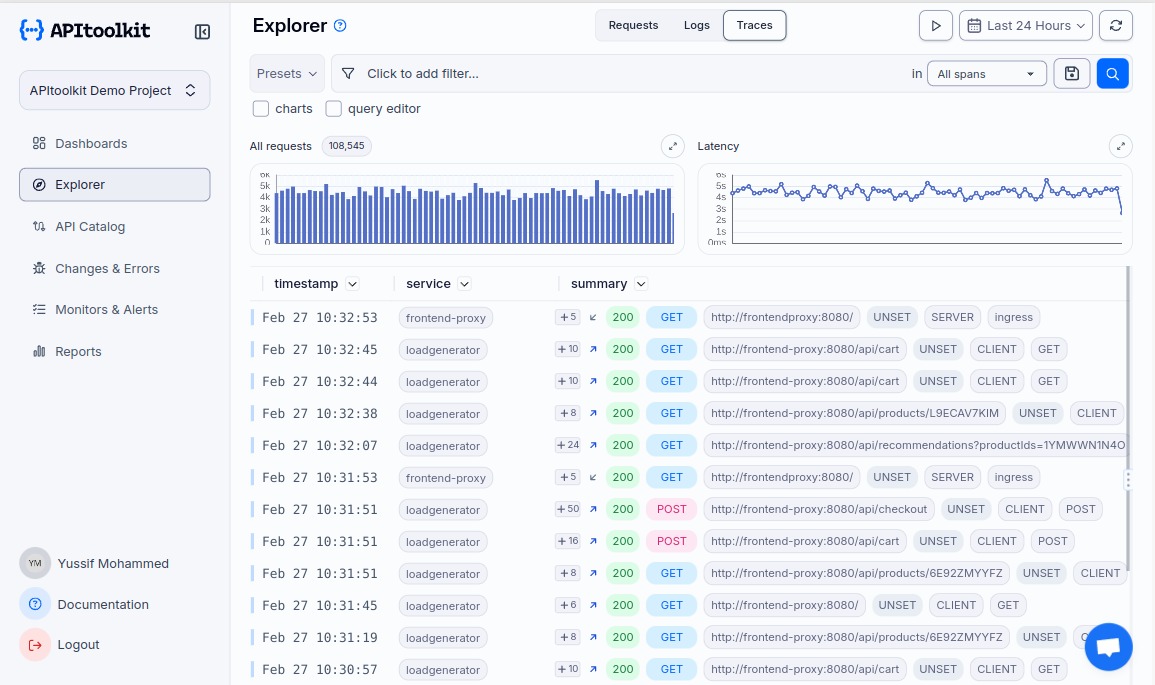Open the All spans select box
Screen dimensions: 1155x685
tap(986, 74)
